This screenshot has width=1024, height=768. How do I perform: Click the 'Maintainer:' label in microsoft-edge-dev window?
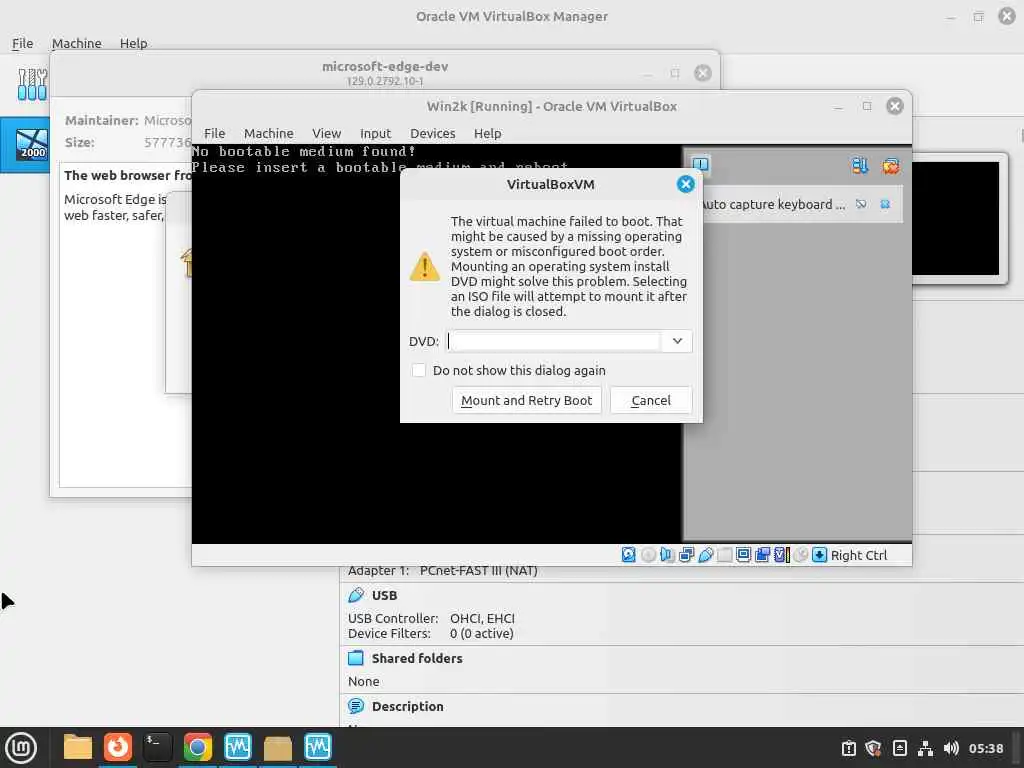pyautogui.click(x=101, y=120)
